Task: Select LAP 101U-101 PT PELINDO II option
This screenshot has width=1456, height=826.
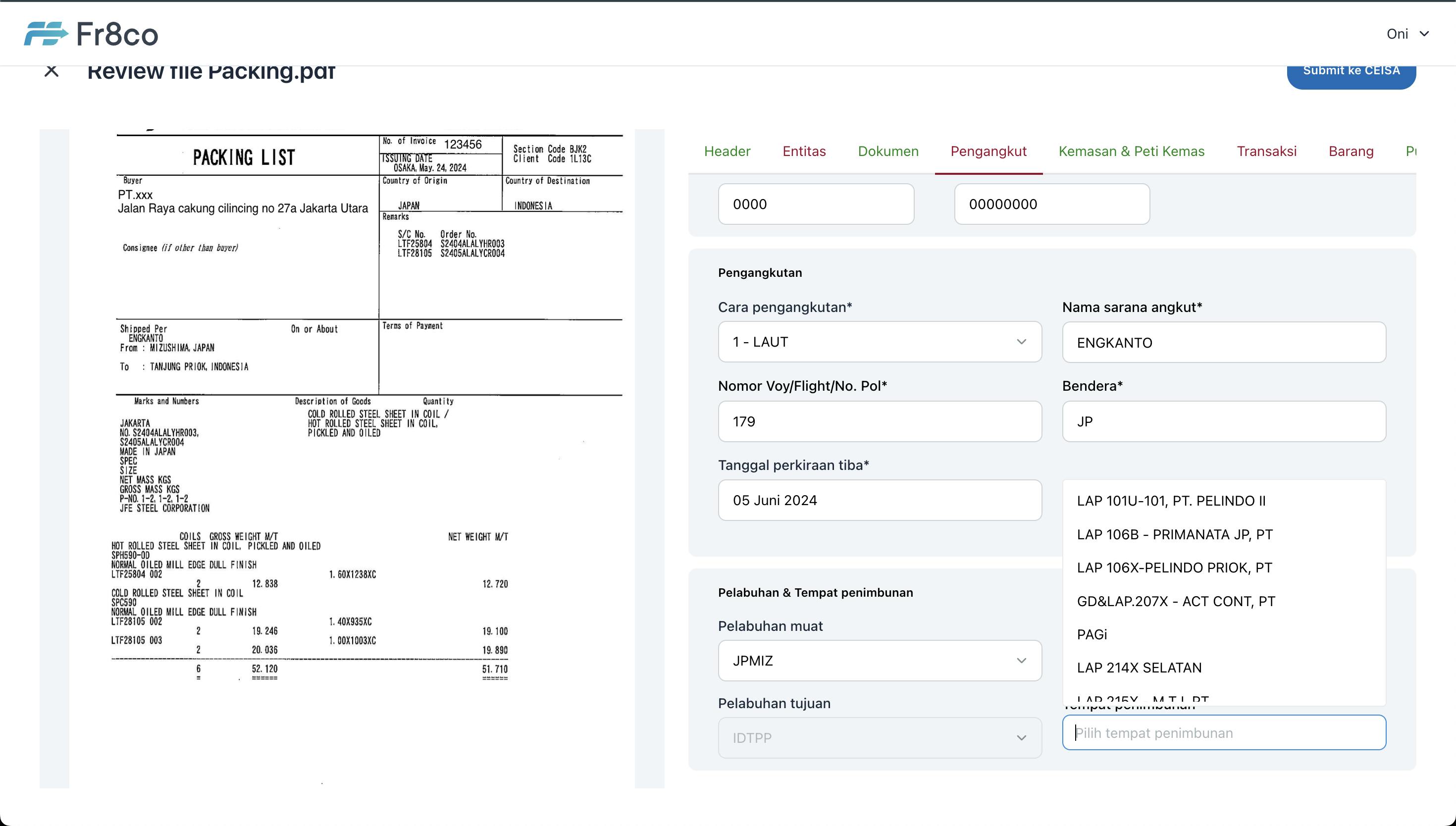Action: [x=1172, y=501]
